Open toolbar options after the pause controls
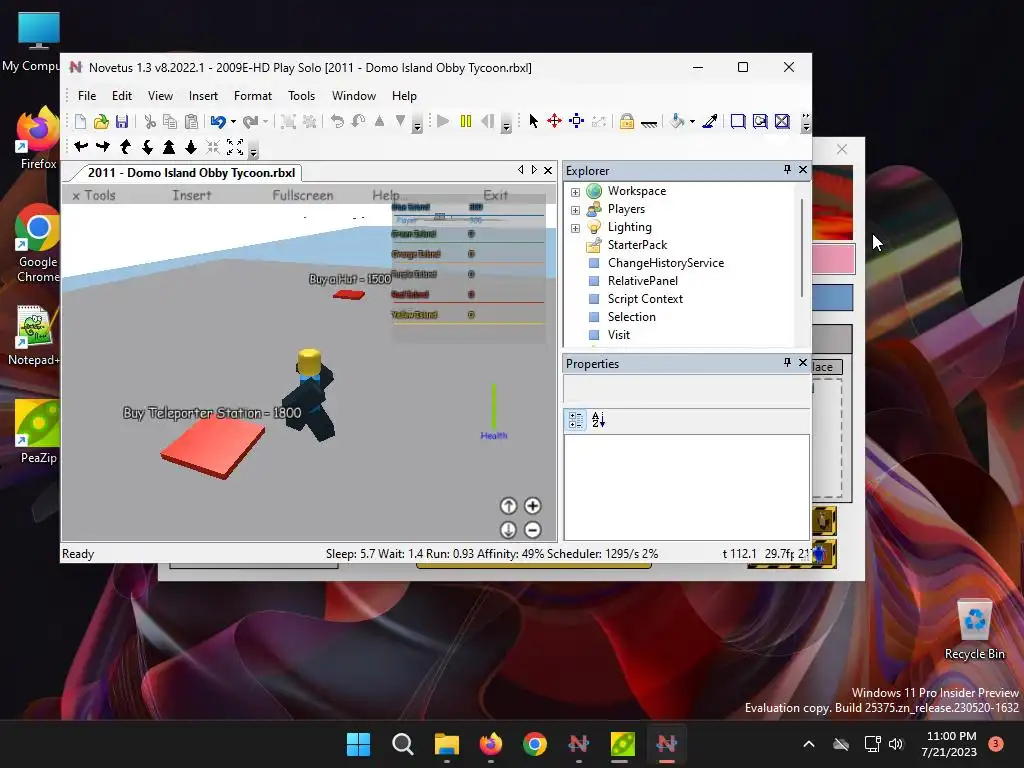1024x768 pixels. pyautogui.click(x=506, y=124)
